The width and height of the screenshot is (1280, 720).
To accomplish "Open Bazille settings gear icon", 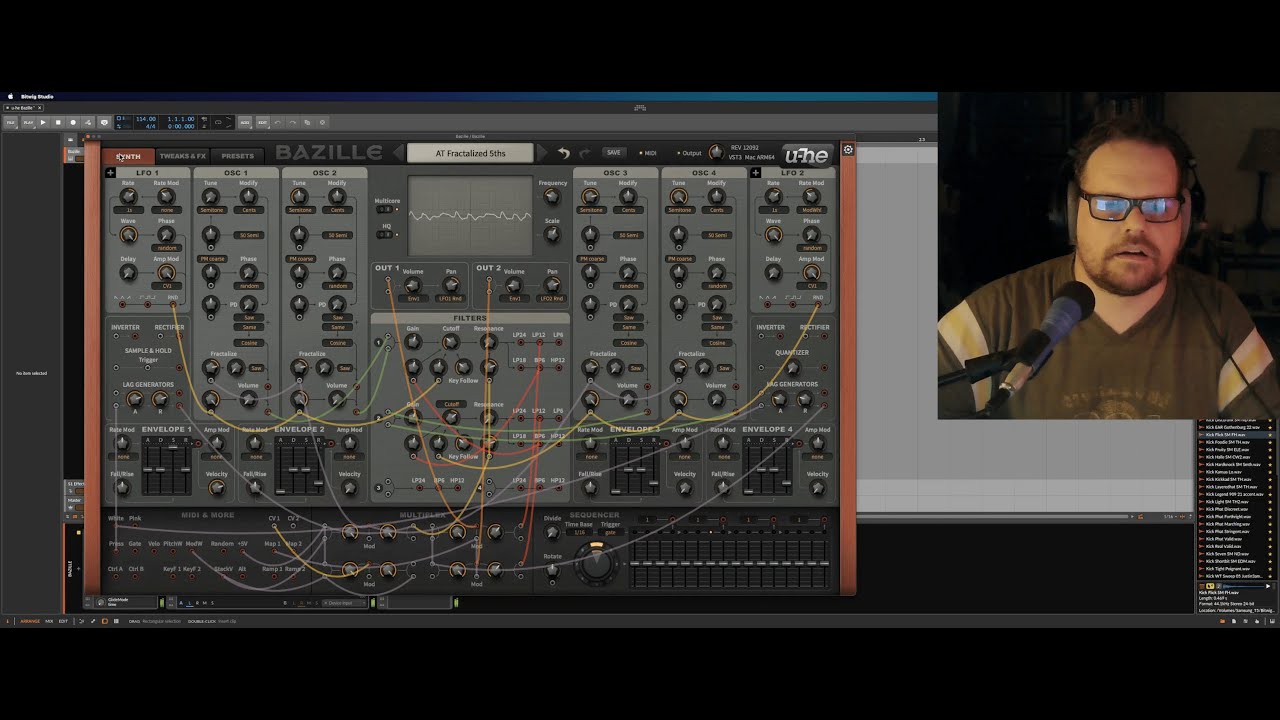I will click(x=848, y=149).
